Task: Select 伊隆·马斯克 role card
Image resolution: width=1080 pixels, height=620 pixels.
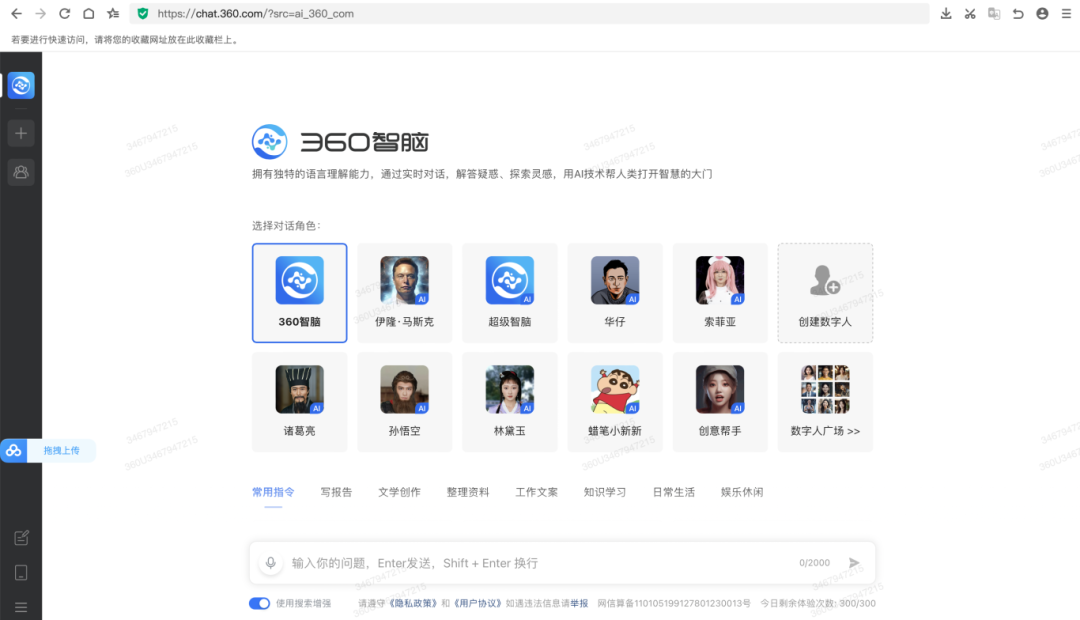Action: [x=404, y=293]
